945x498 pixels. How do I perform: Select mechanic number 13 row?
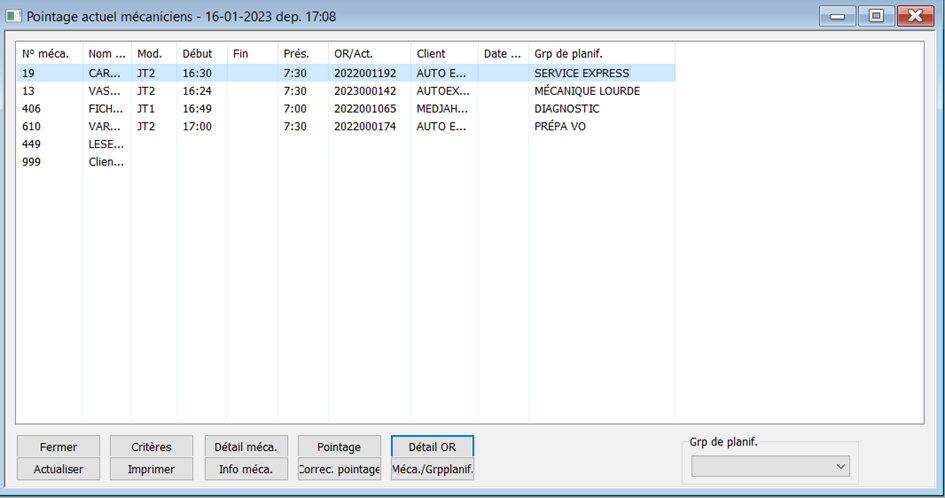(x=346, y=91)
